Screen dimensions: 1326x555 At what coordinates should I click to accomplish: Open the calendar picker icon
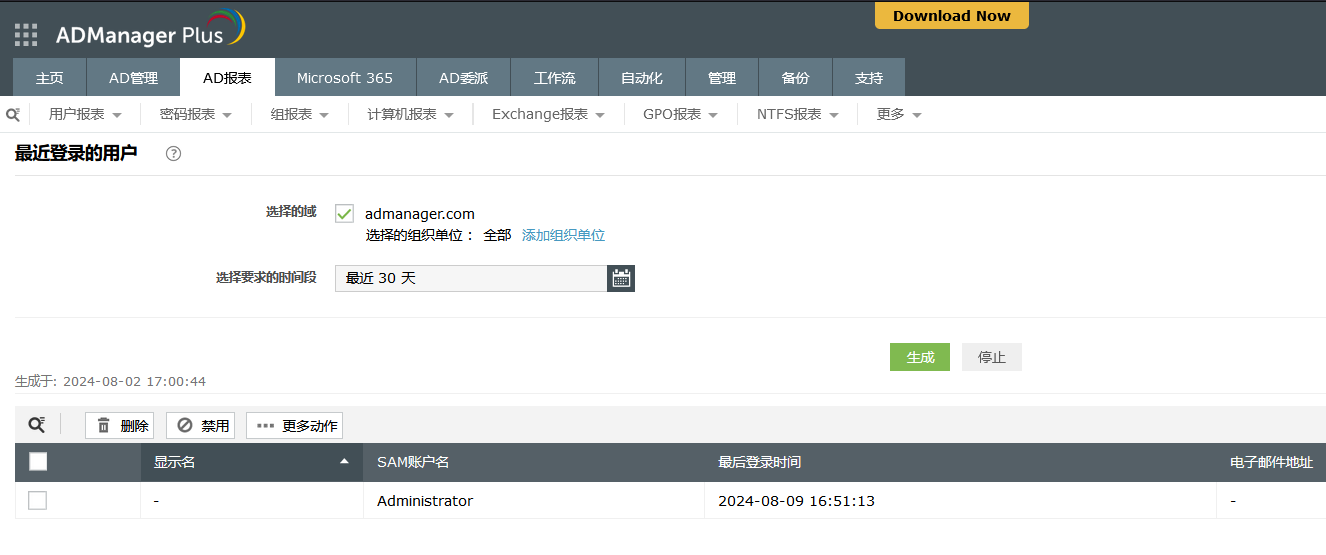[621, 278]
